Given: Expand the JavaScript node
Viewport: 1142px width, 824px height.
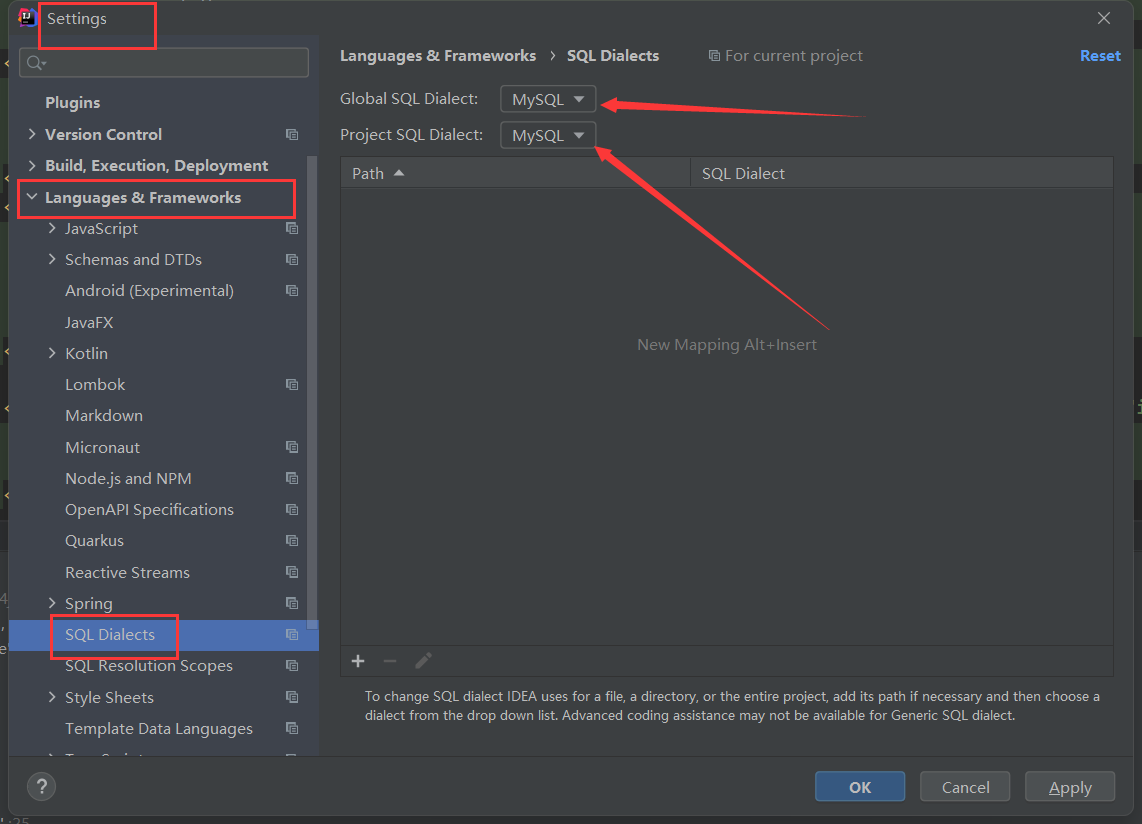Looking at the screenshot, I should (x=52, y=228).
